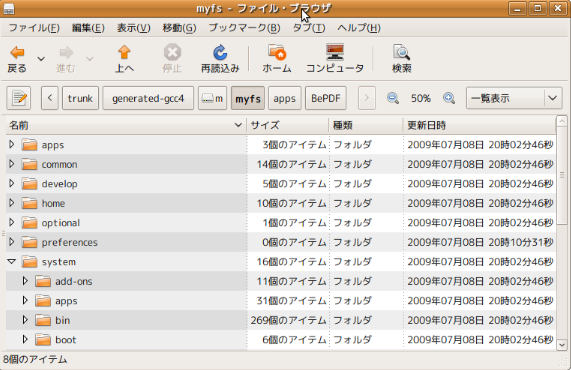Click the generated-gcc4 path button
Screen dimensions: 571x370
pos(148,98)
